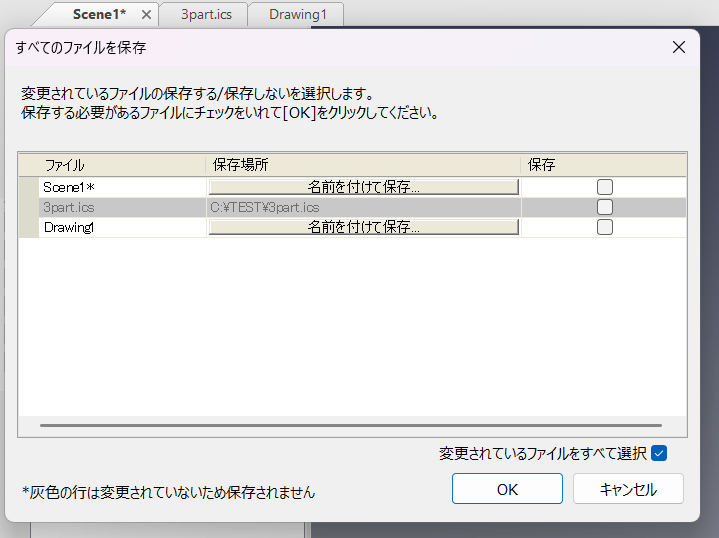Switch to the 3part.ics tab
This screenshot has width=719, height=538.
point(206,15)
